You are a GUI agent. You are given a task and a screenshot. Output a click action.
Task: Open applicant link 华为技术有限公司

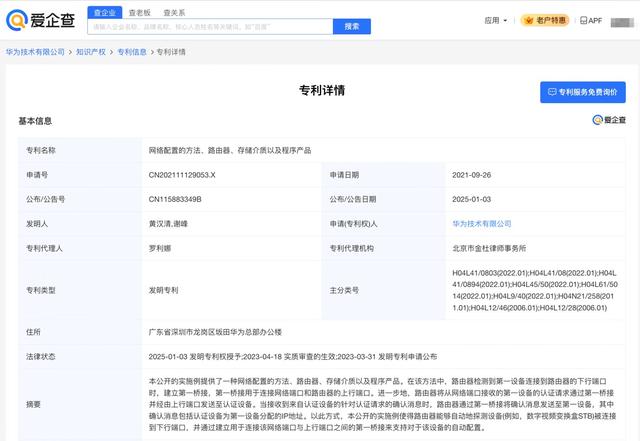point(482,224)
